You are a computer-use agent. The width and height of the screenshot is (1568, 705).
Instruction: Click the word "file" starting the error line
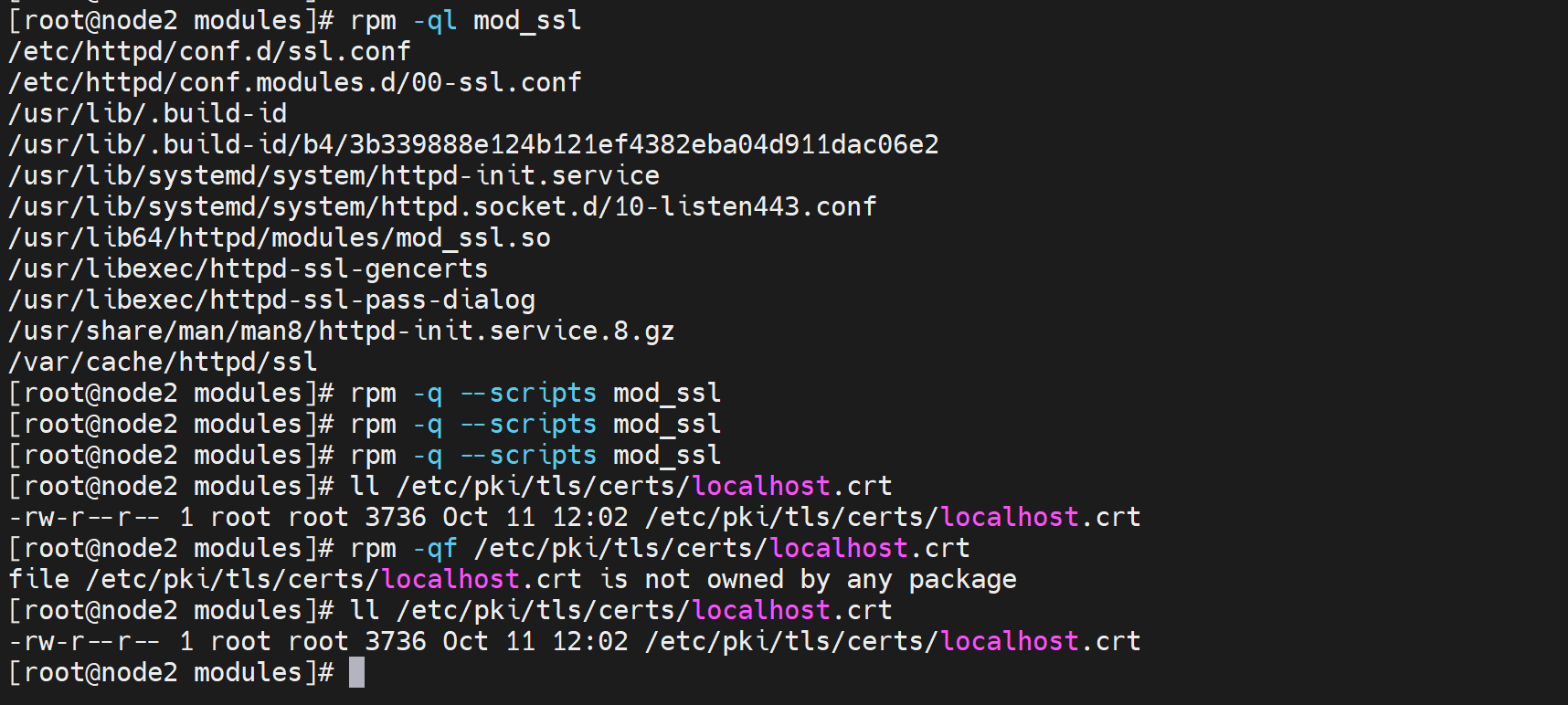point(39,579)
